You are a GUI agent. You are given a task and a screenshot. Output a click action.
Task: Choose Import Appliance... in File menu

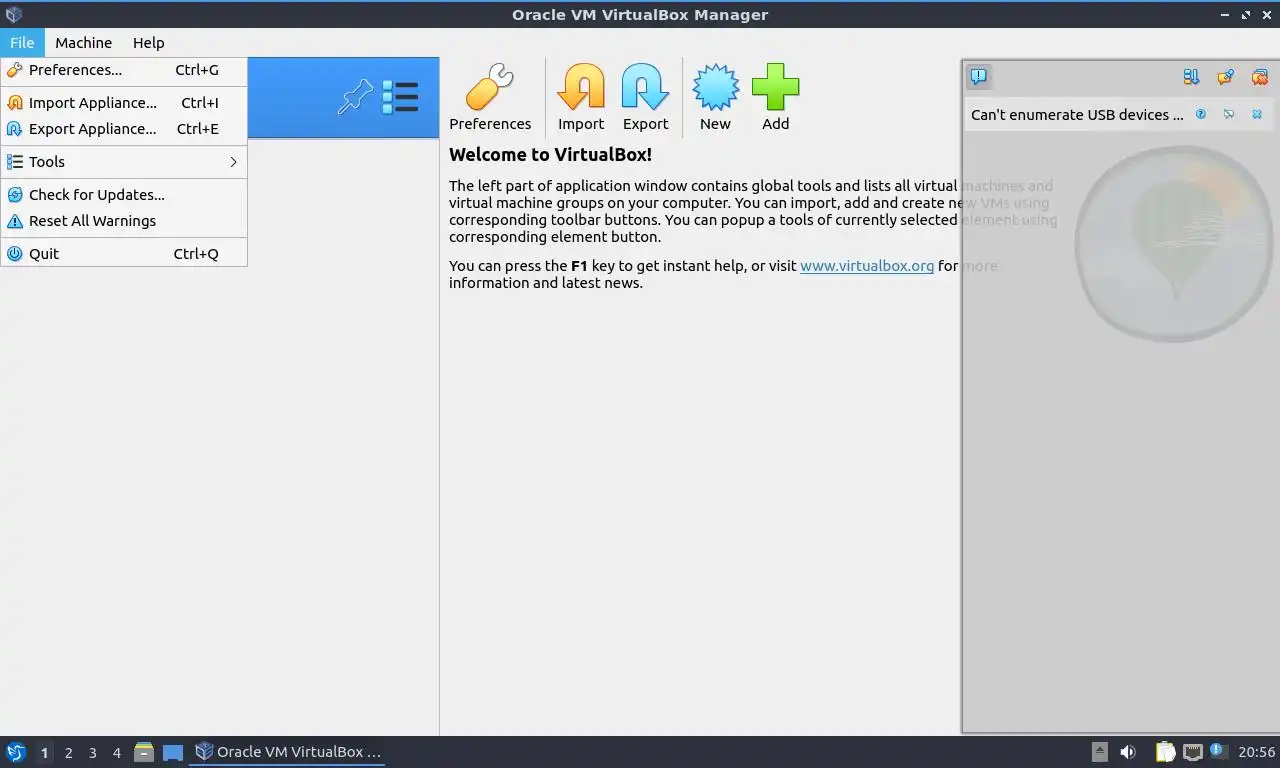[124, 102]
